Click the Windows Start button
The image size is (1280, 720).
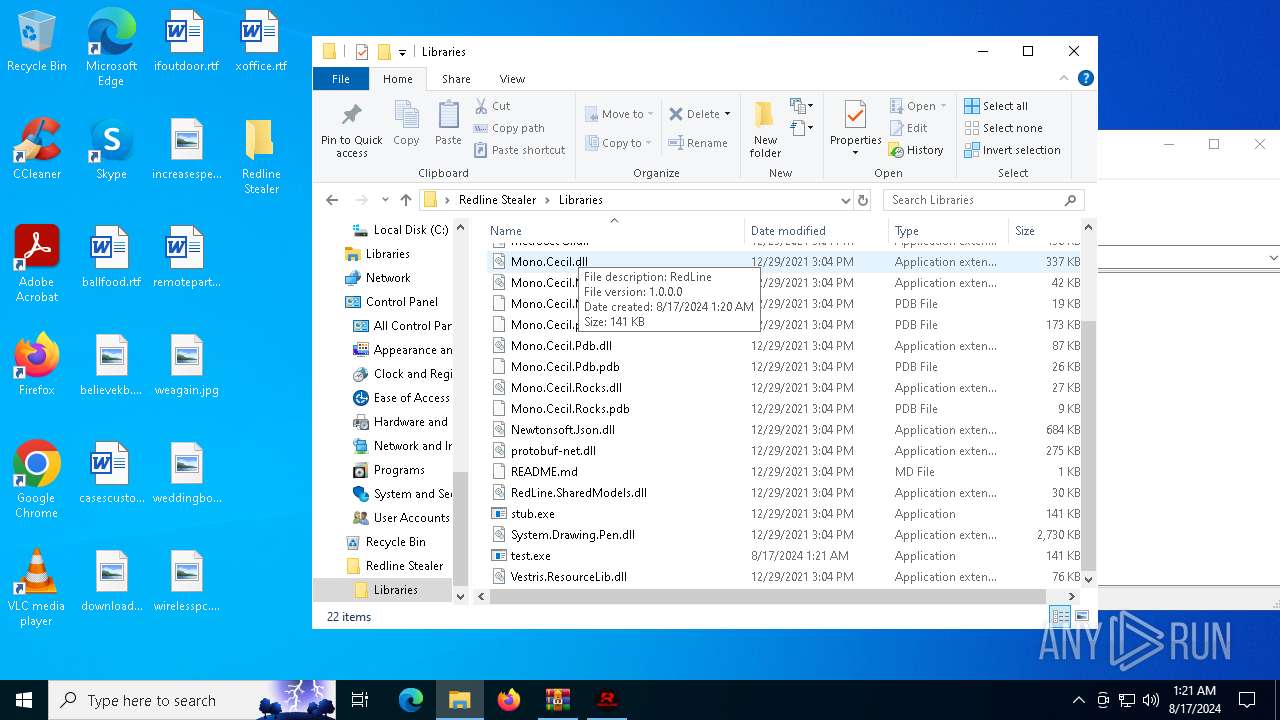point(24,700)
